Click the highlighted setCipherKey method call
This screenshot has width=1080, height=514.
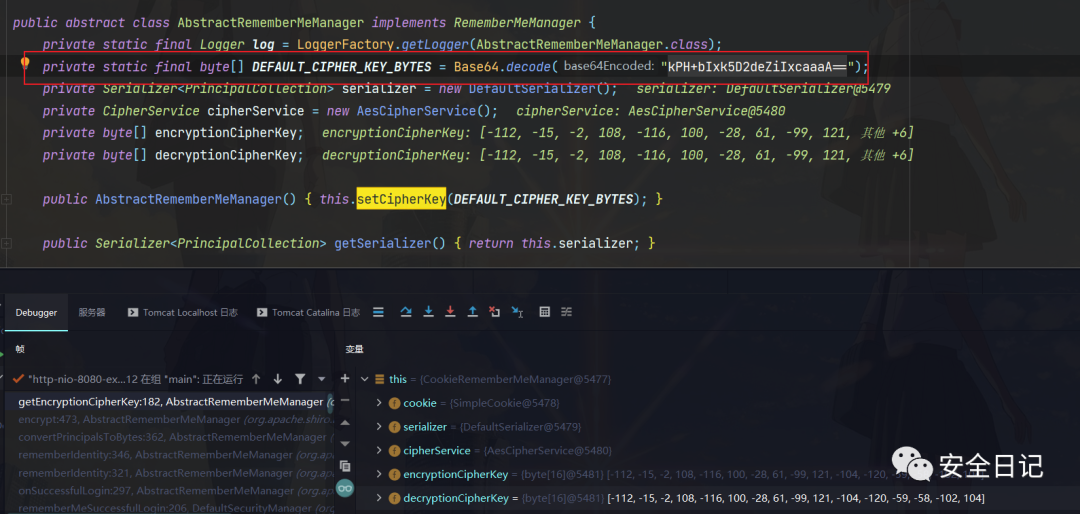(401, 199)
